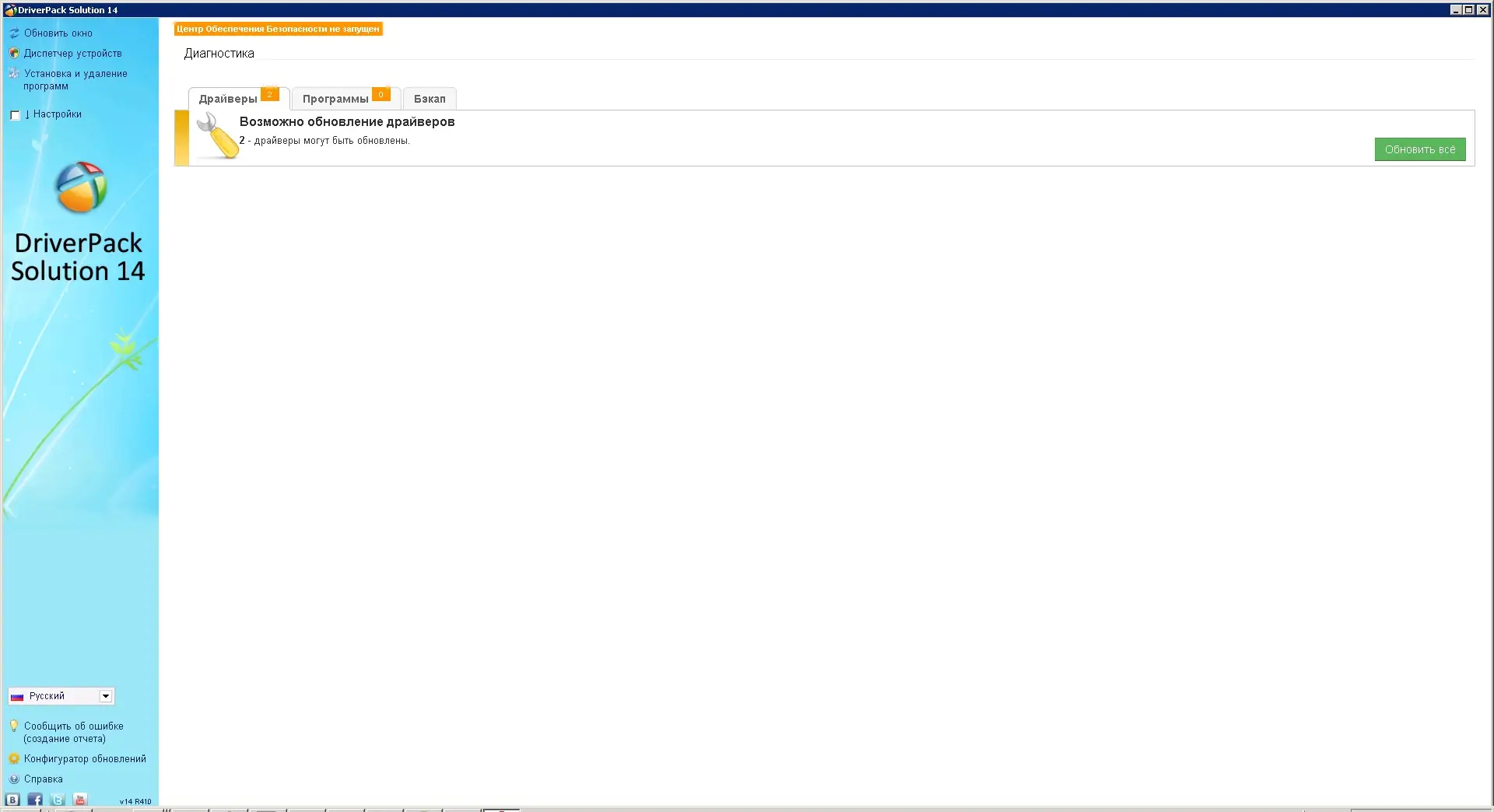Click the Диагностика heading
The image size is (1494, 812).
pyautogui.click(x=219, y=54)
